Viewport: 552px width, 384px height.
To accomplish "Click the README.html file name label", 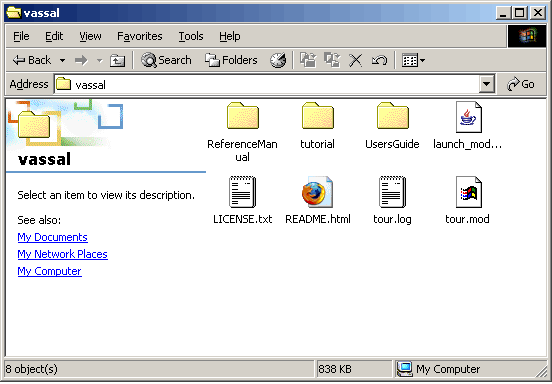I will click(318, 219).
